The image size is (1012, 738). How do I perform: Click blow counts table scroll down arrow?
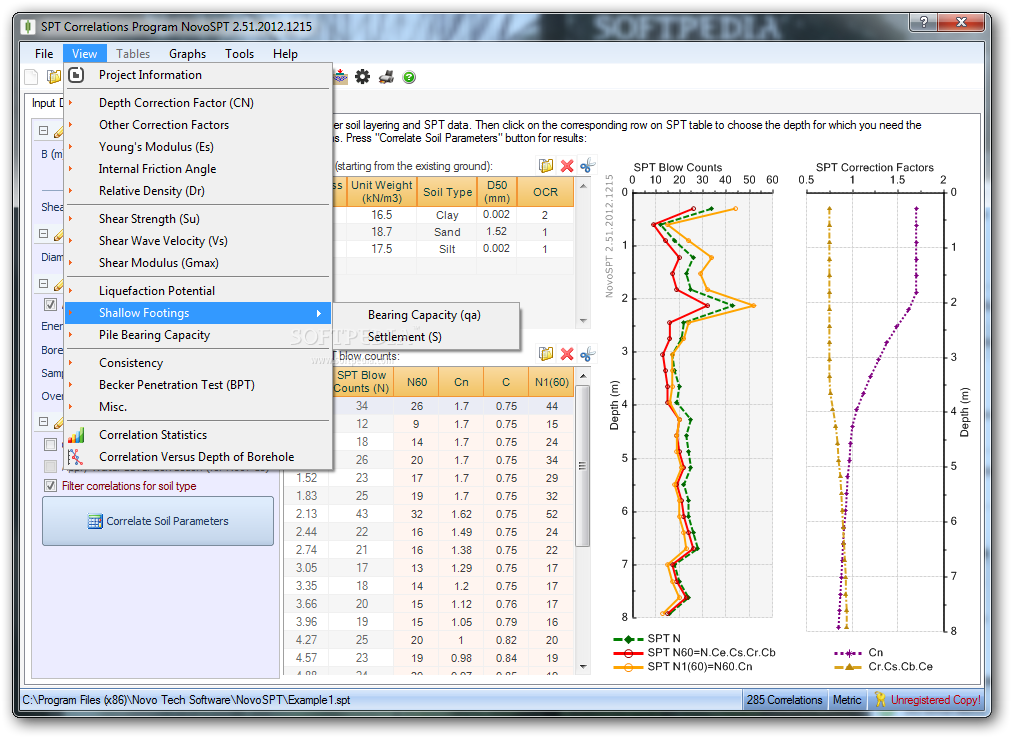583,666
